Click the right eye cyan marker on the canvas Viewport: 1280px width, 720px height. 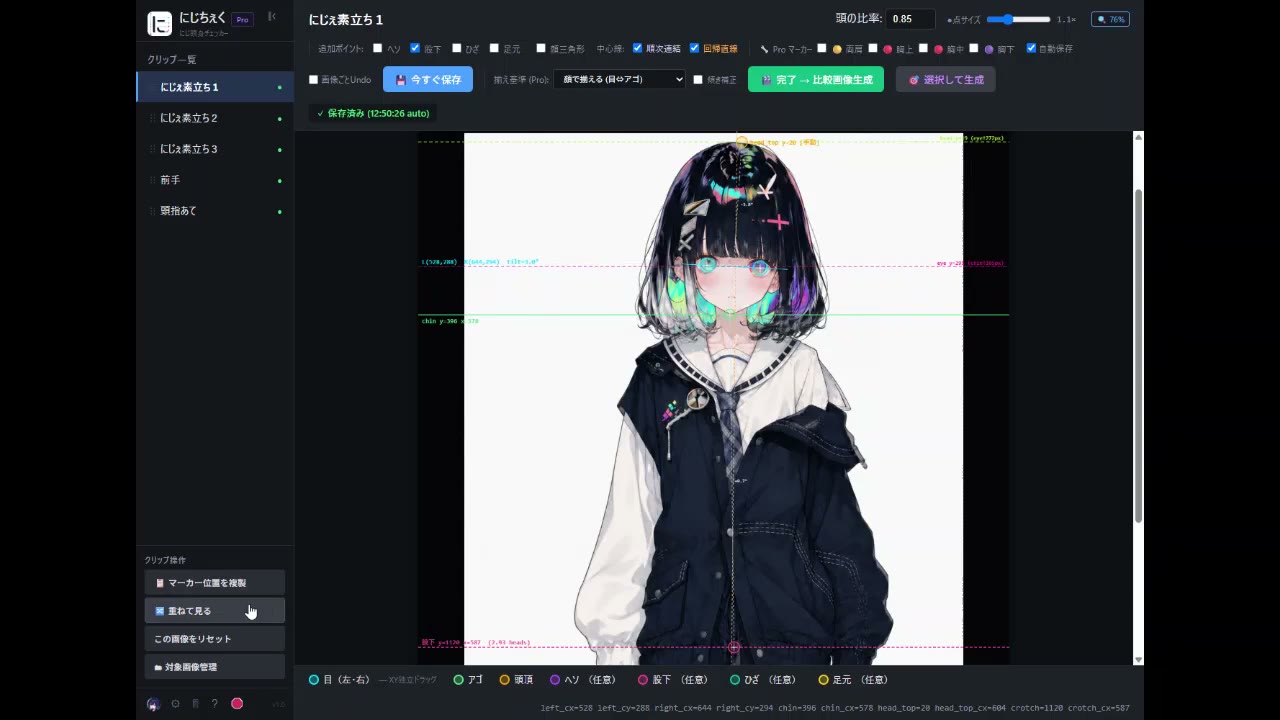pyautogui.click(x=760, y=267)
